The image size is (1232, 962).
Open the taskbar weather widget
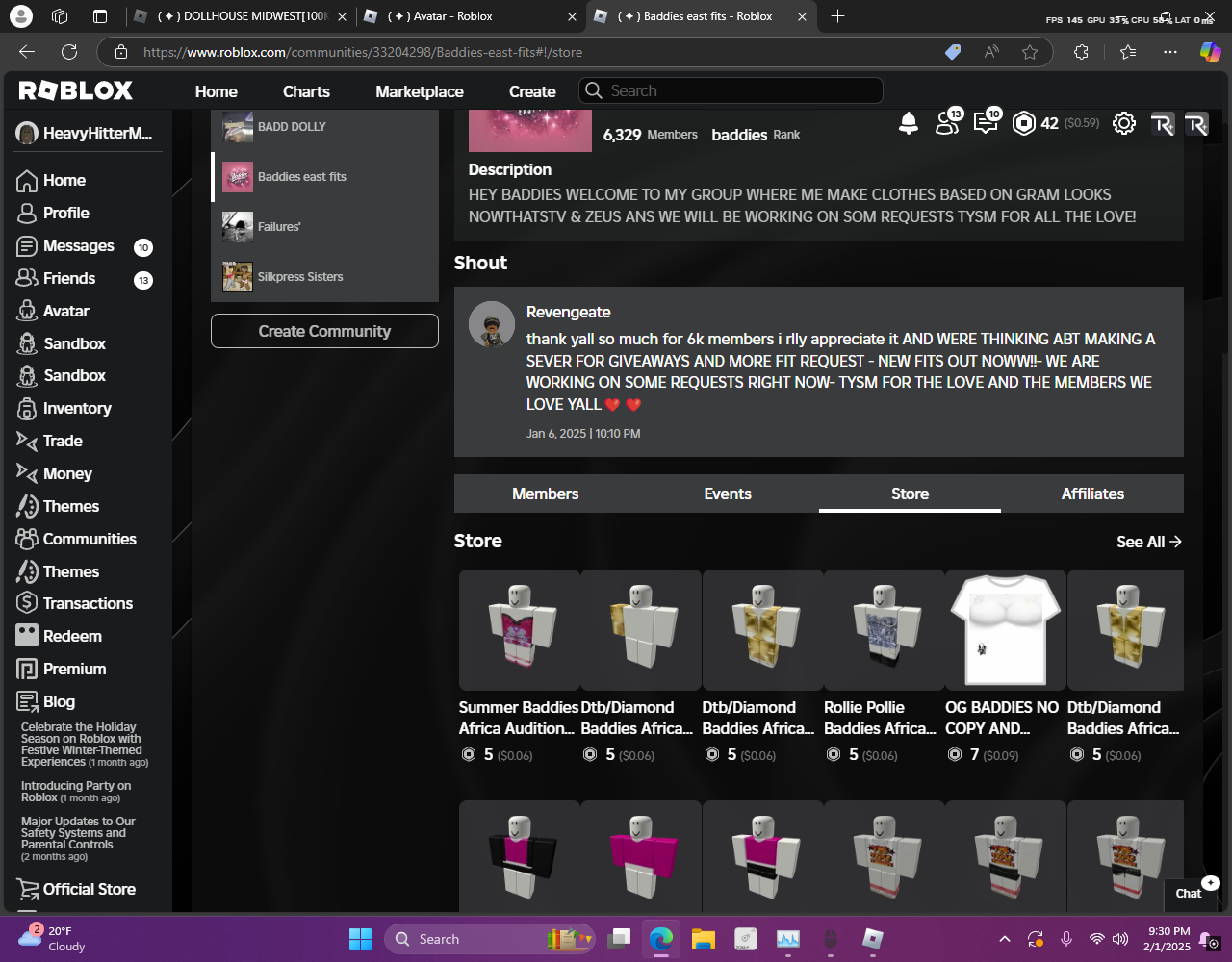point(53,939)
